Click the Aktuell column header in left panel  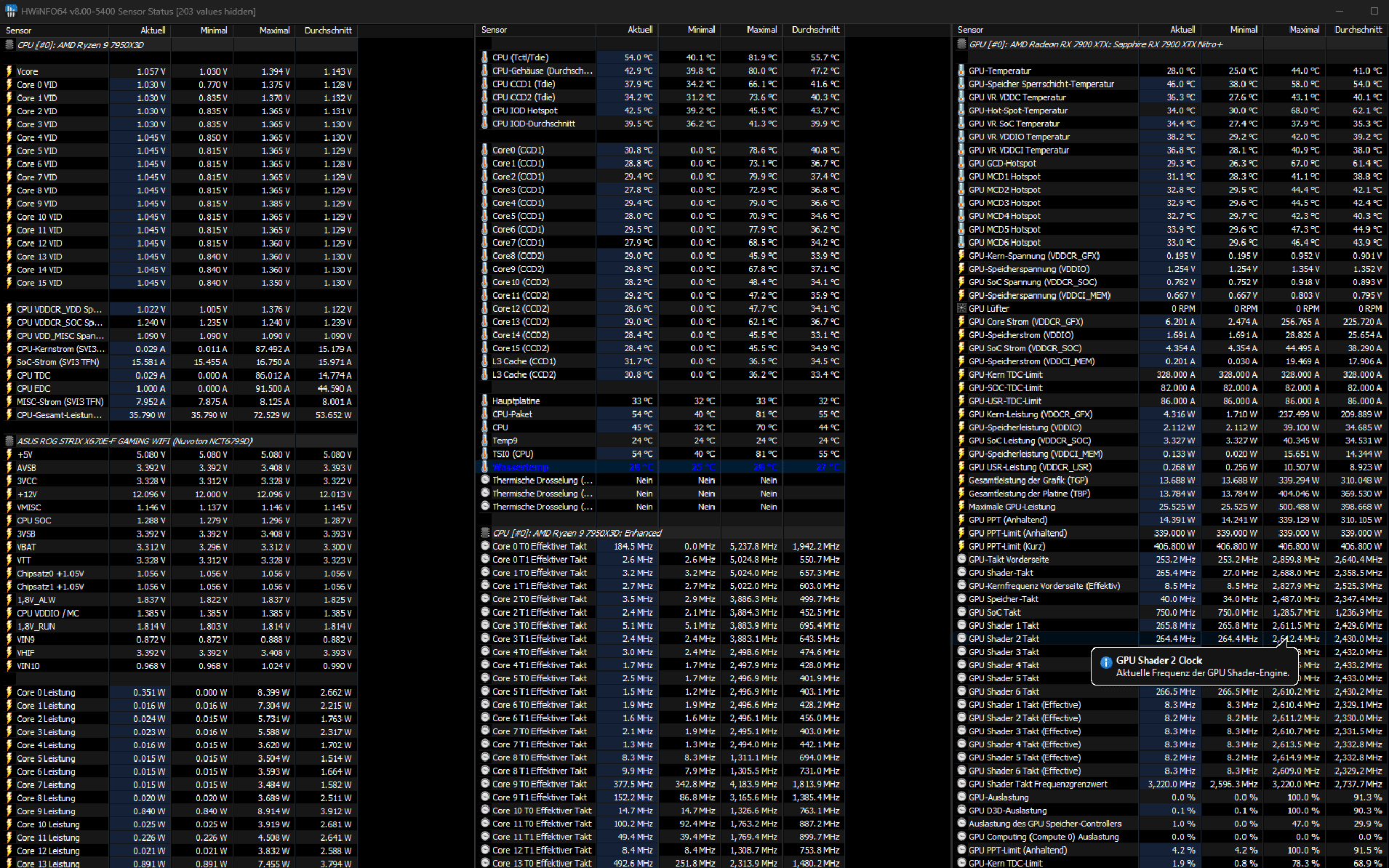click(140, 31)
